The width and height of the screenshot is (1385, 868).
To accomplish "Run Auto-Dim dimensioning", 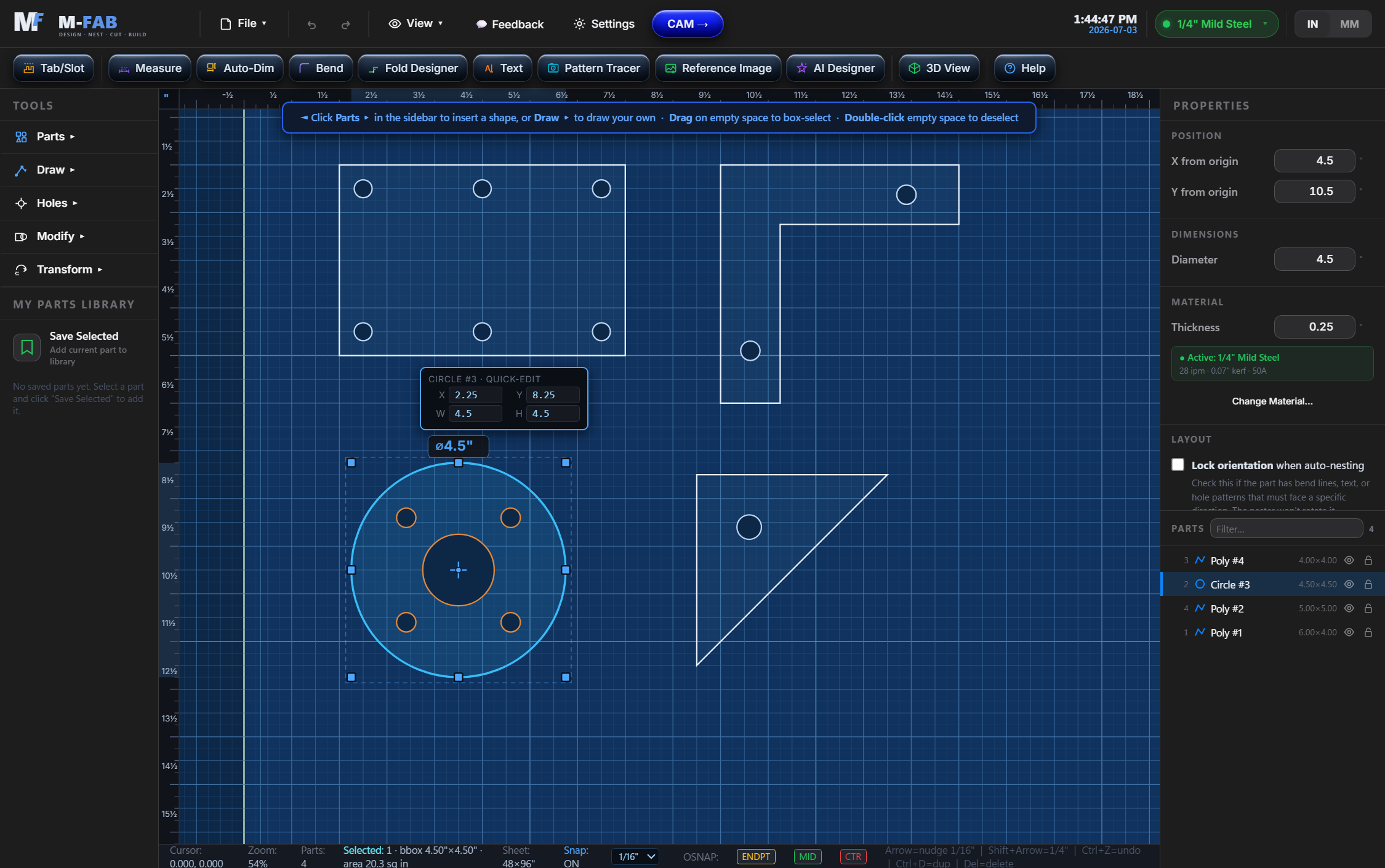I will pyautogui.click(x=240, y=68).
